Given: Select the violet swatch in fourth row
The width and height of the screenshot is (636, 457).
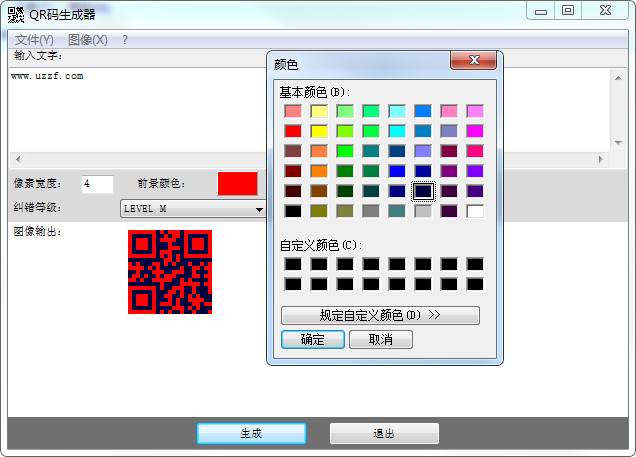Looking at the screenshot, I should coord(475,171).
